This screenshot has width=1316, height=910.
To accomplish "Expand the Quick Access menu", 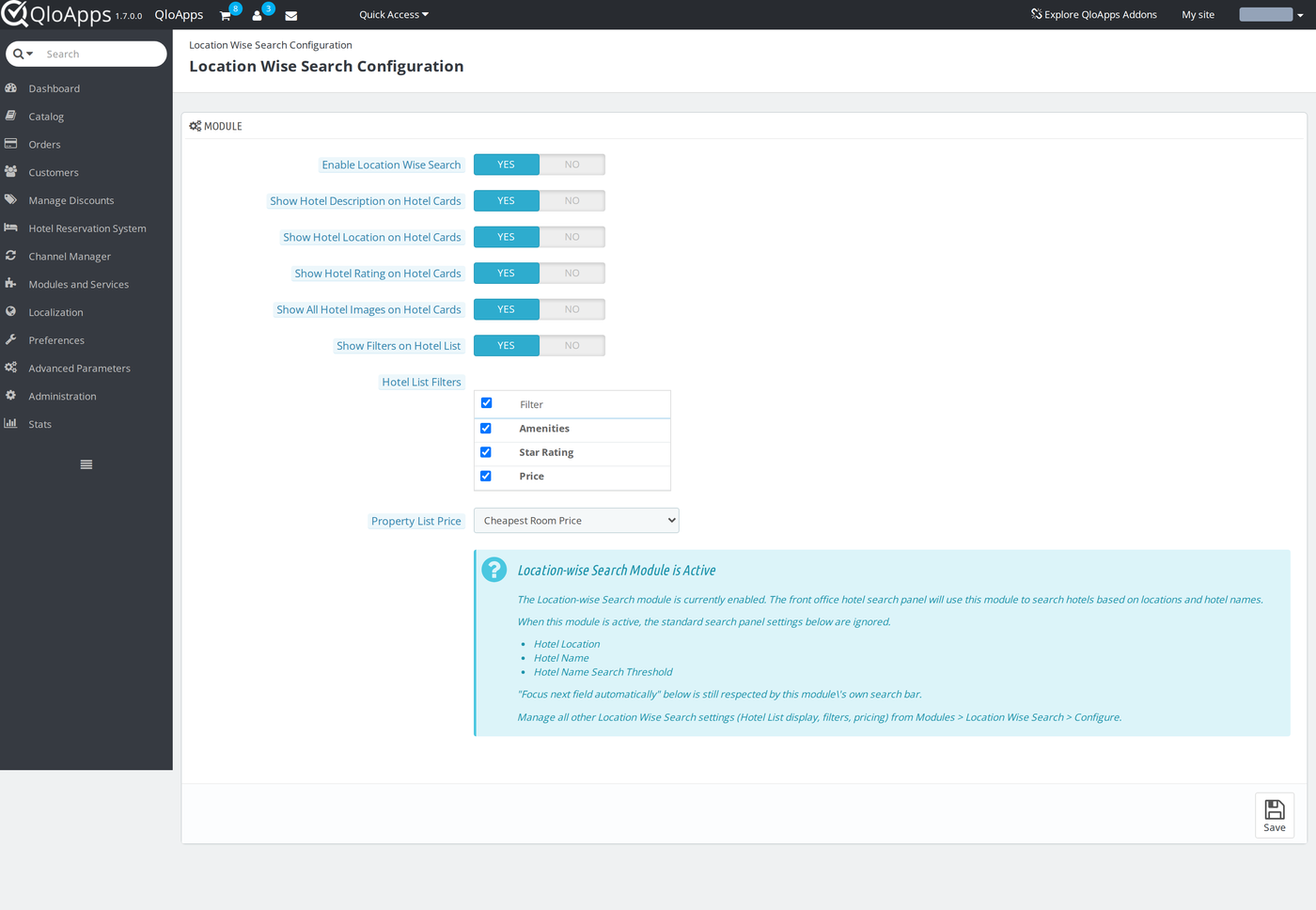I will (394, 15).
